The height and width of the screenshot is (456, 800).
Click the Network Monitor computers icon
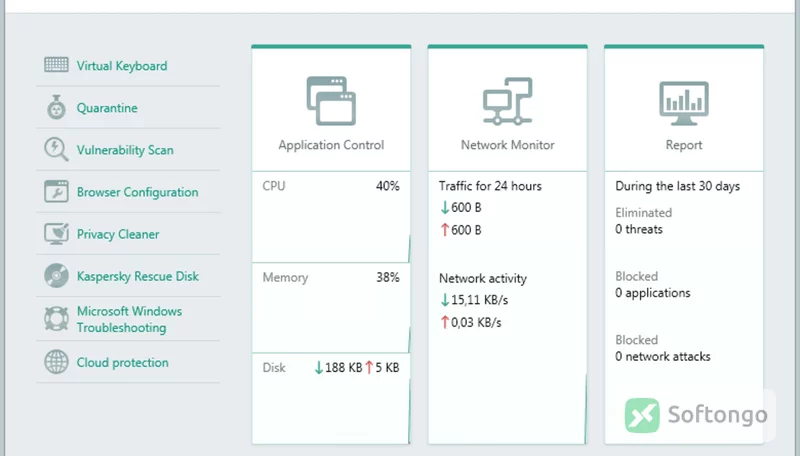click(508, 101)
